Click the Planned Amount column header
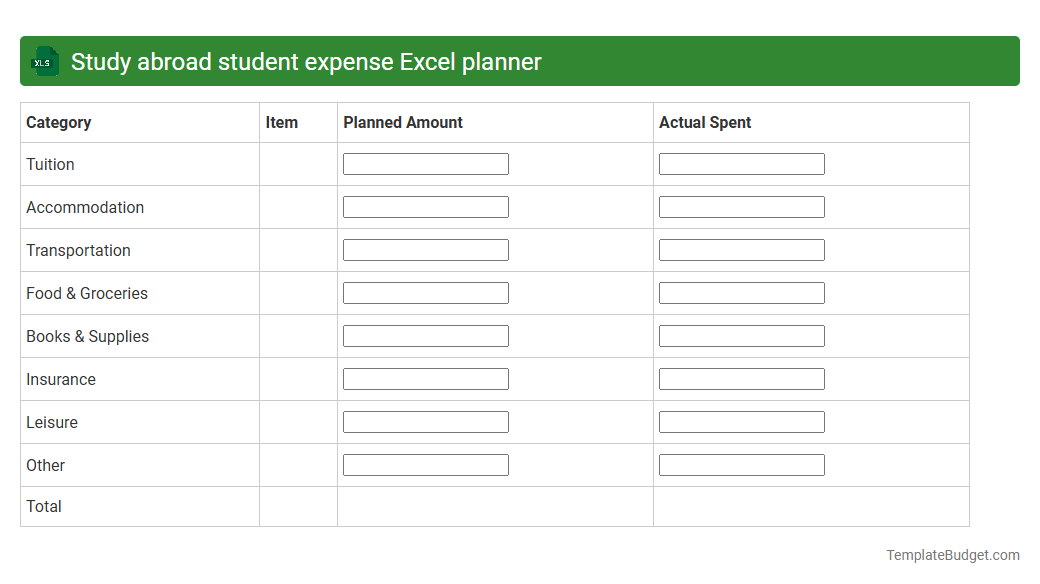This screenshot has height=584, width=1040. (x=403, y=122)
